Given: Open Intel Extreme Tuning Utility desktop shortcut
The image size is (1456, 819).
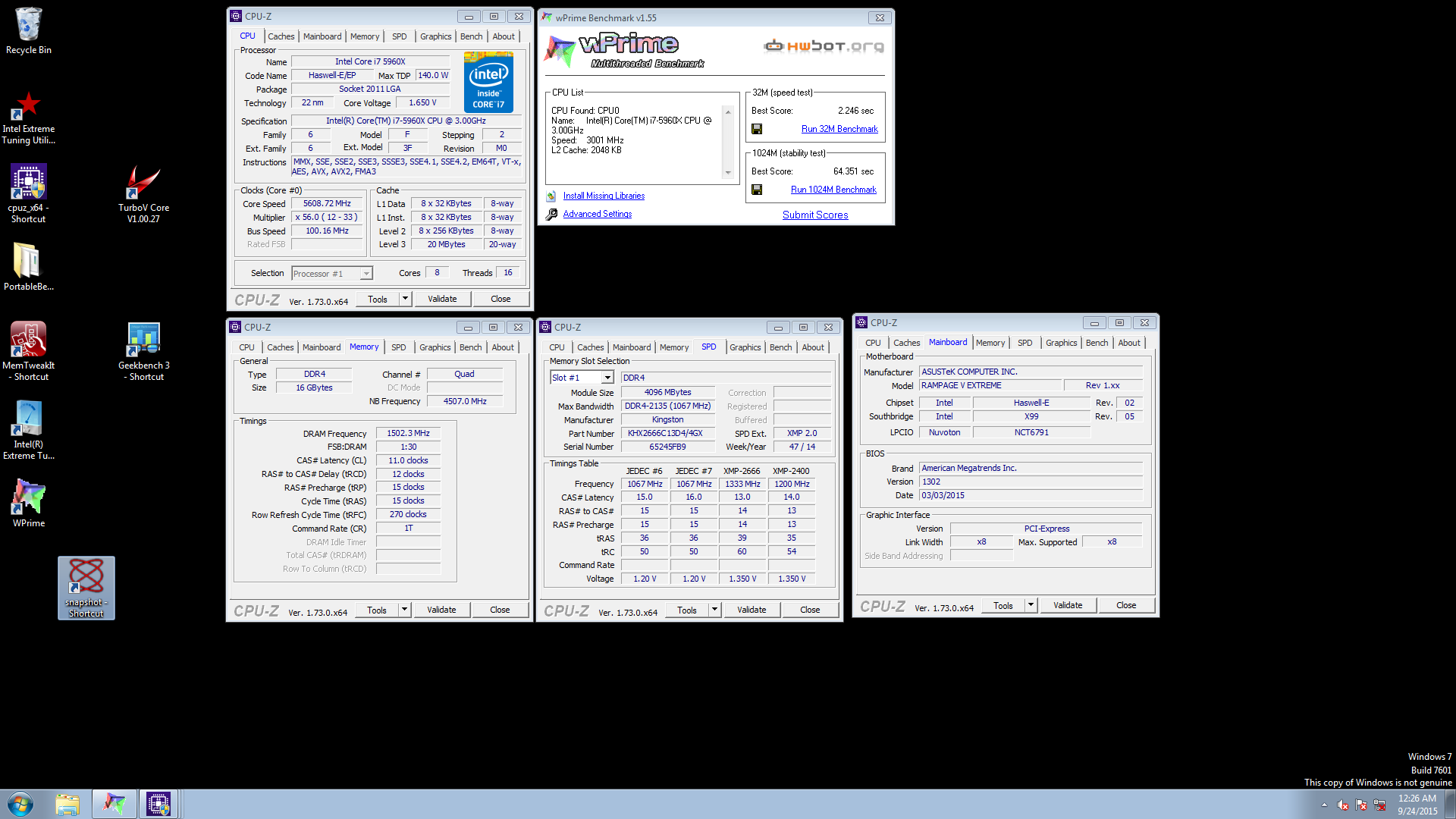Looking at the screenshot, I should 28,118.
